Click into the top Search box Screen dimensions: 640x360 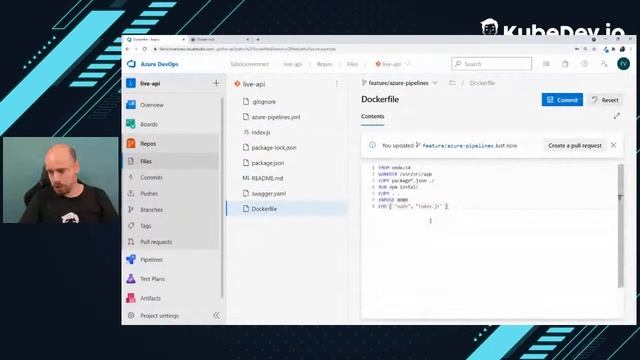[491, 64]
